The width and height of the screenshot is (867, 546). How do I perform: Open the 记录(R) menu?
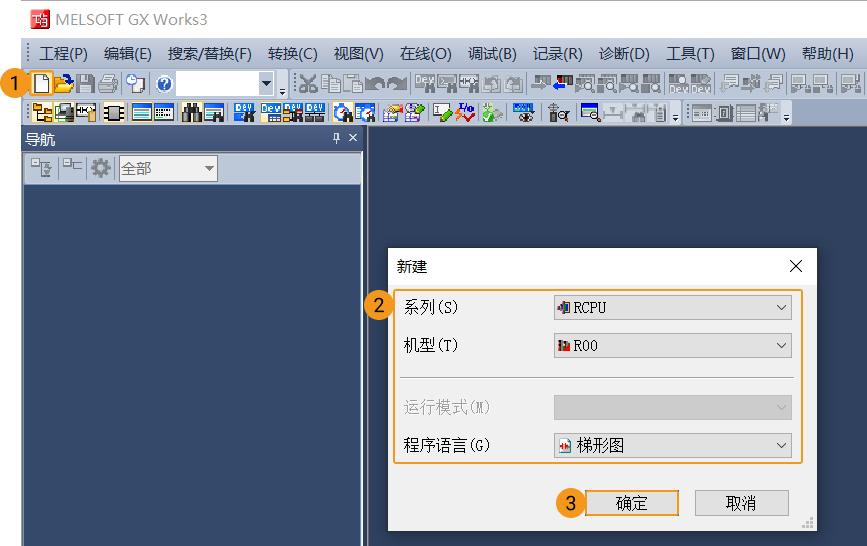pyautogui.click(x=557, y=54)
